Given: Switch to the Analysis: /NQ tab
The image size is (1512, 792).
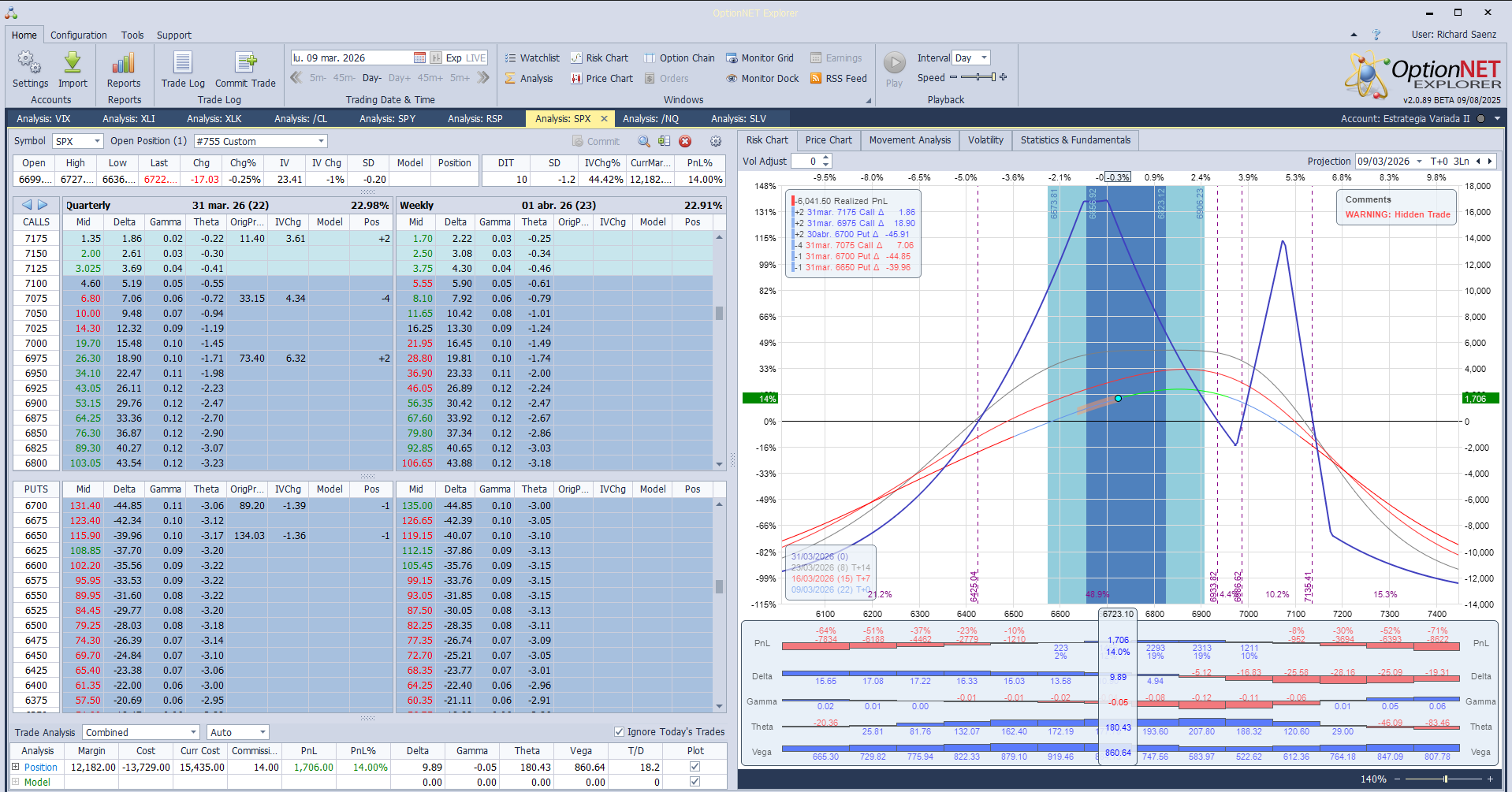Looking at the screenshot, I should pos(650,119).
